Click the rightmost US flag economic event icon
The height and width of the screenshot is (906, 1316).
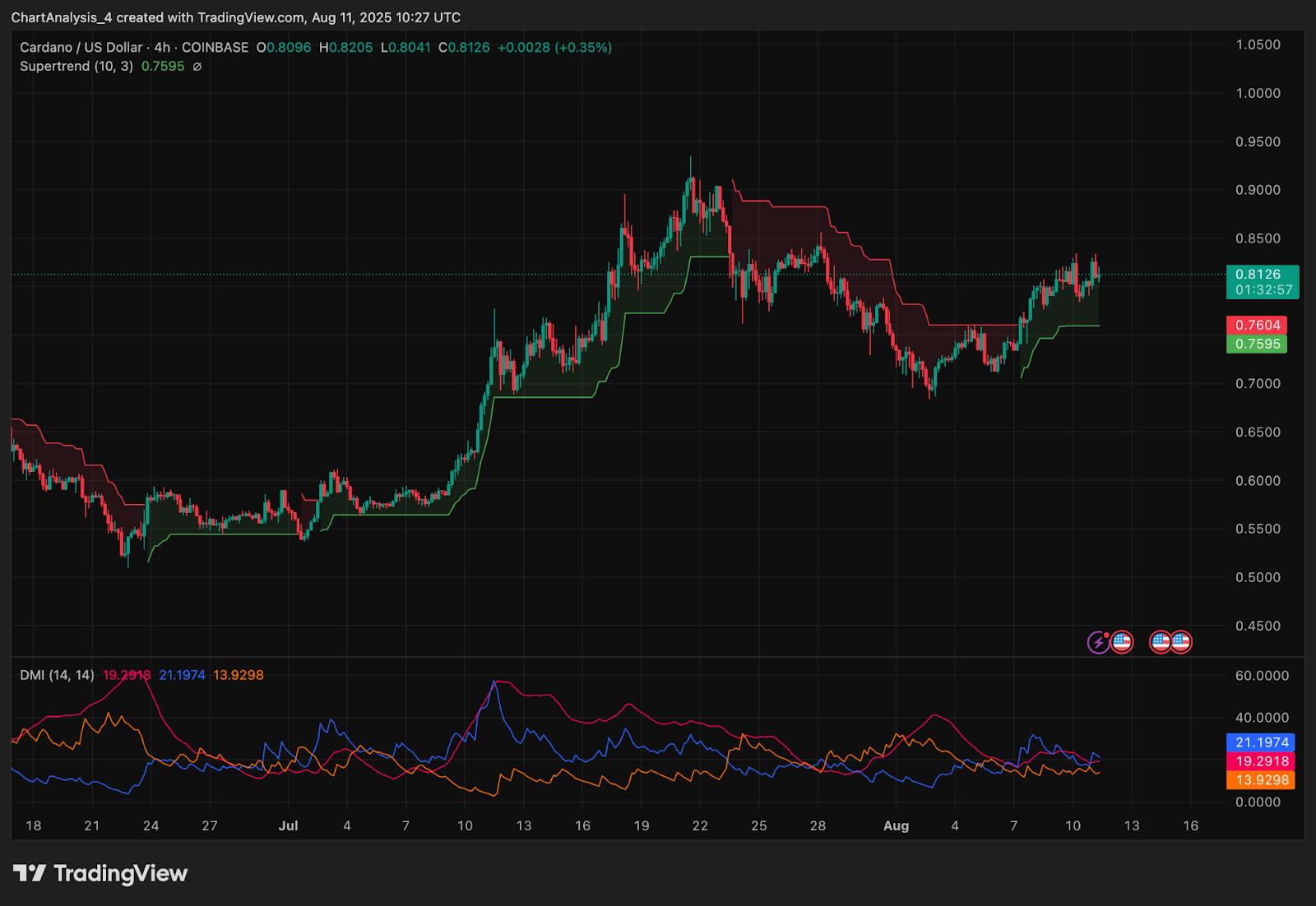point(1181,642)
